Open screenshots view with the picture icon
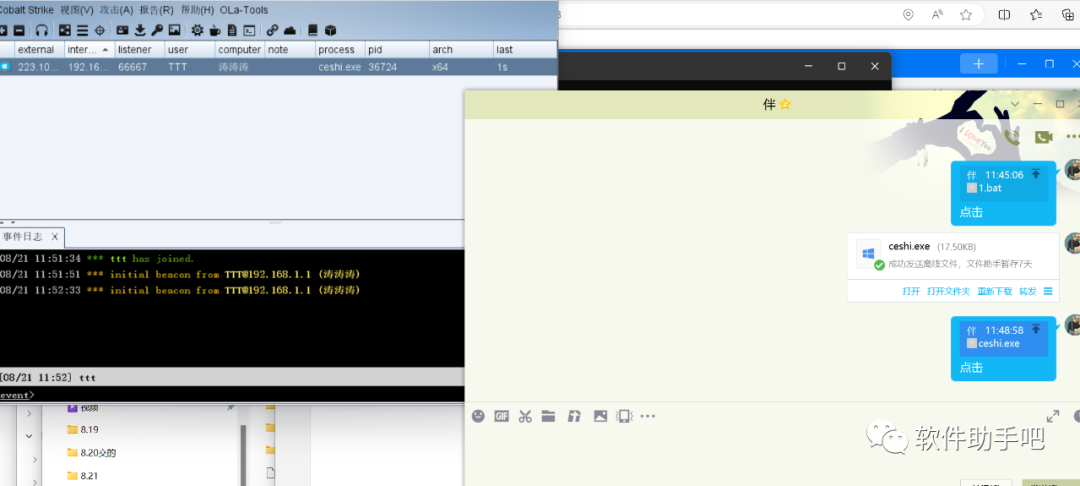 coord(174,30)
